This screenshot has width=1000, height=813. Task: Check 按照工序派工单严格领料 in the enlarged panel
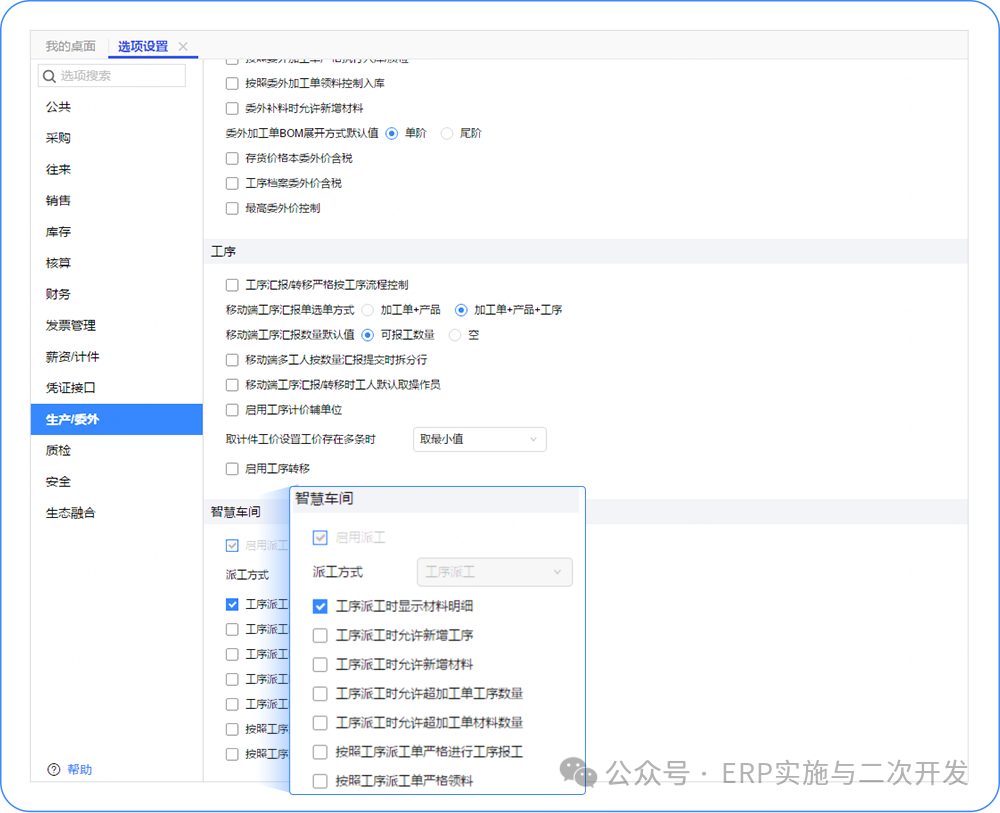[x=320, y=781]
